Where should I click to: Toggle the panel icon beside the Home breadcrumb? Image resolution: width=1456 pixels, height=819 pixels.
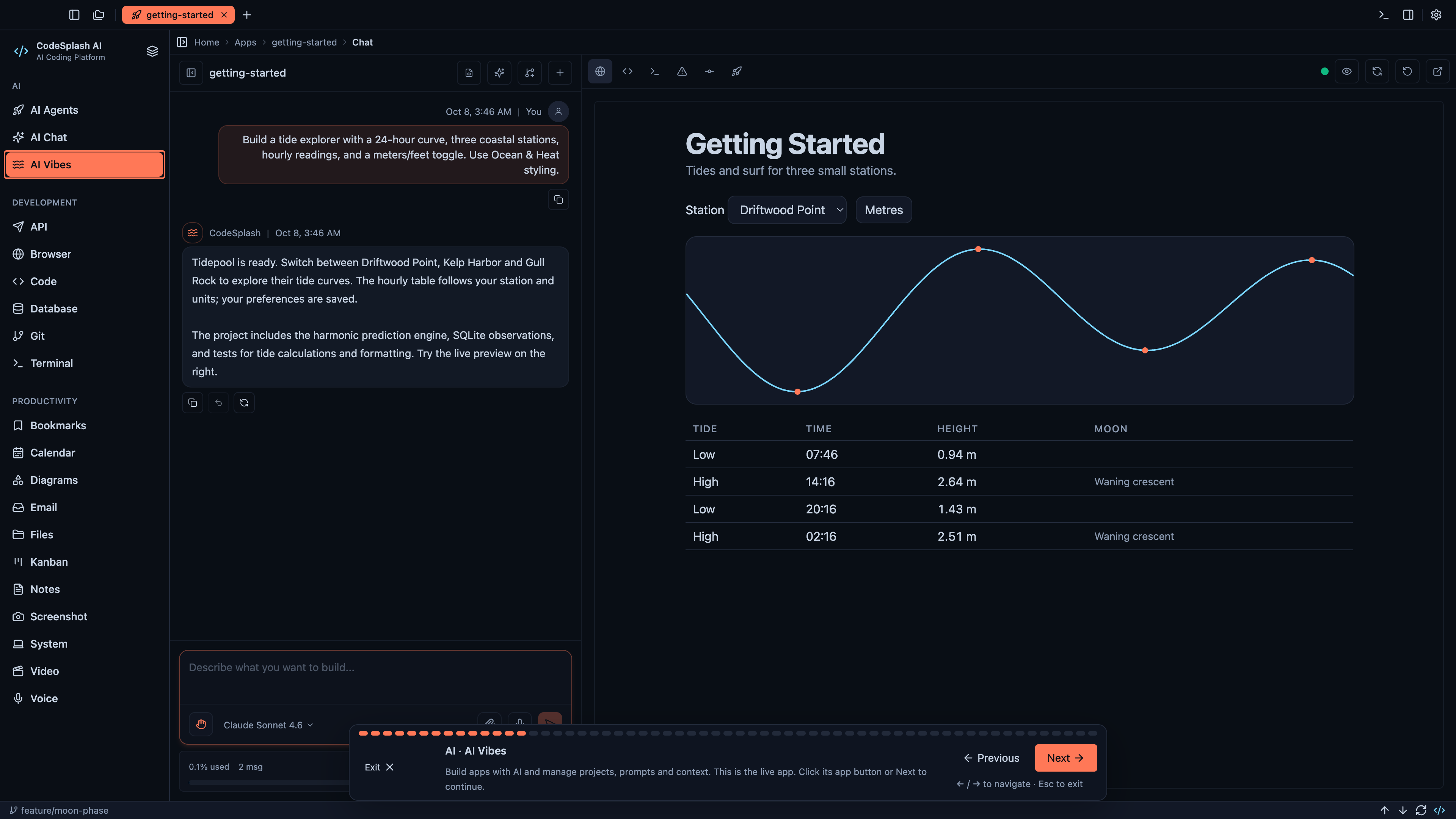coord(182,42)
